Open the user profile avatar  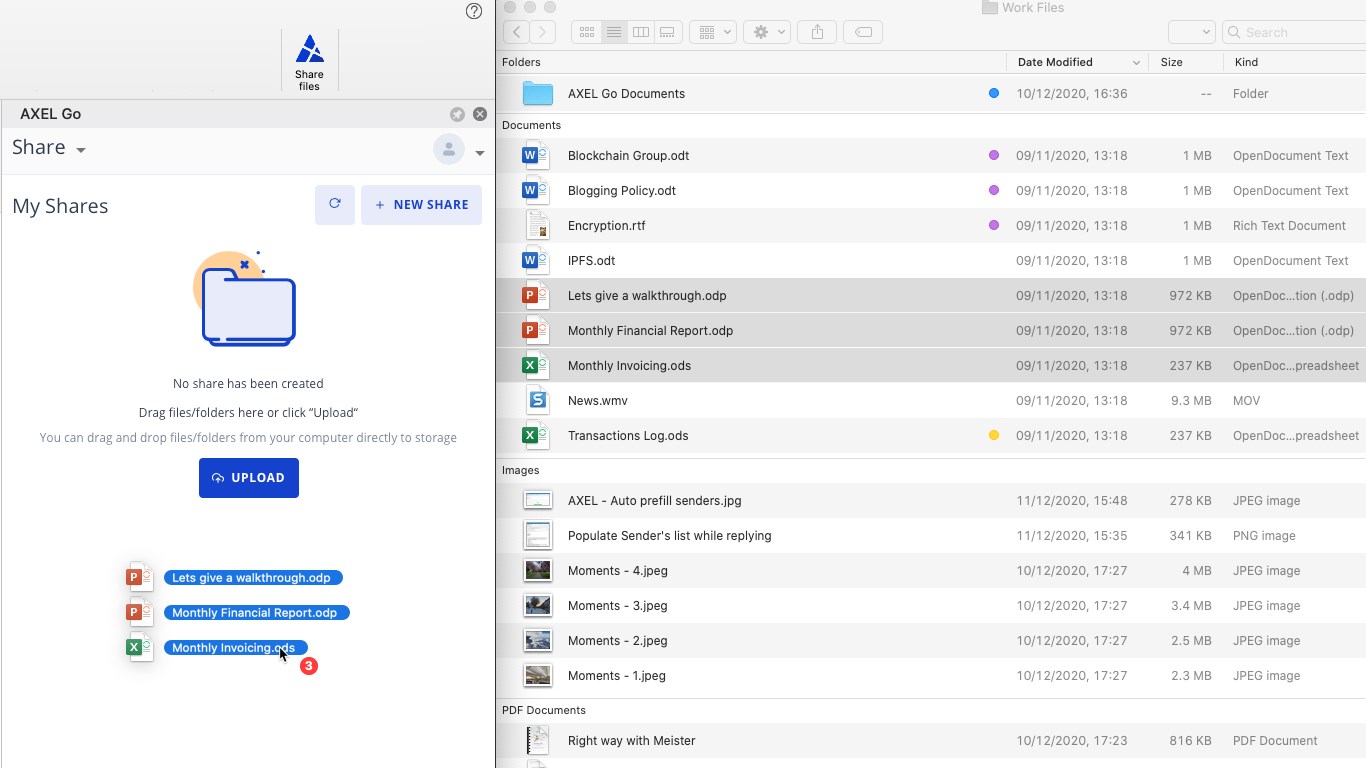(x=449, y=149)
